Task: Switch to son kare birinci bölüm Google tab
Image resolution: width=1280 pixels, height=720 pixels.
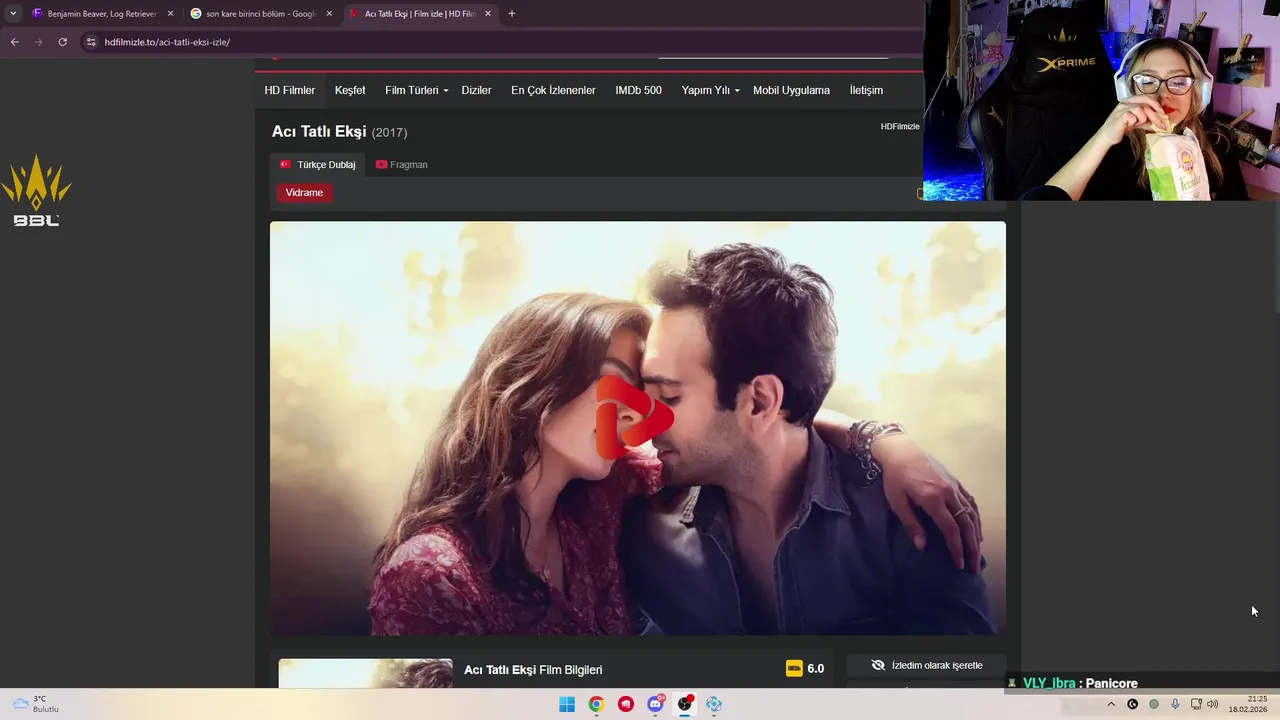Action: coord(261,14)
